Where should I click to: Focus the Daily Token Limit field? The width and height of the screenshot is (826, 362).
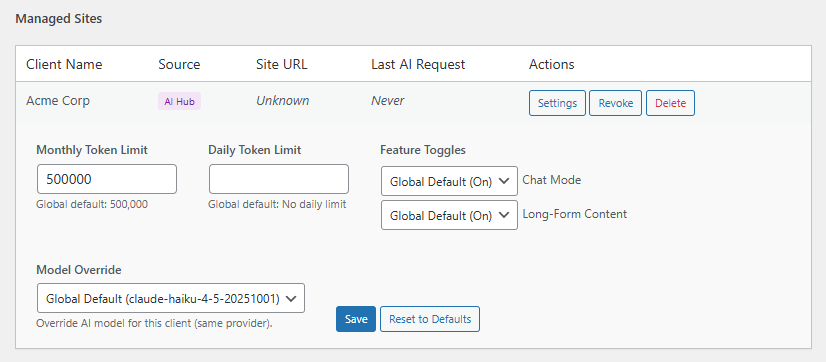[279, 179]
